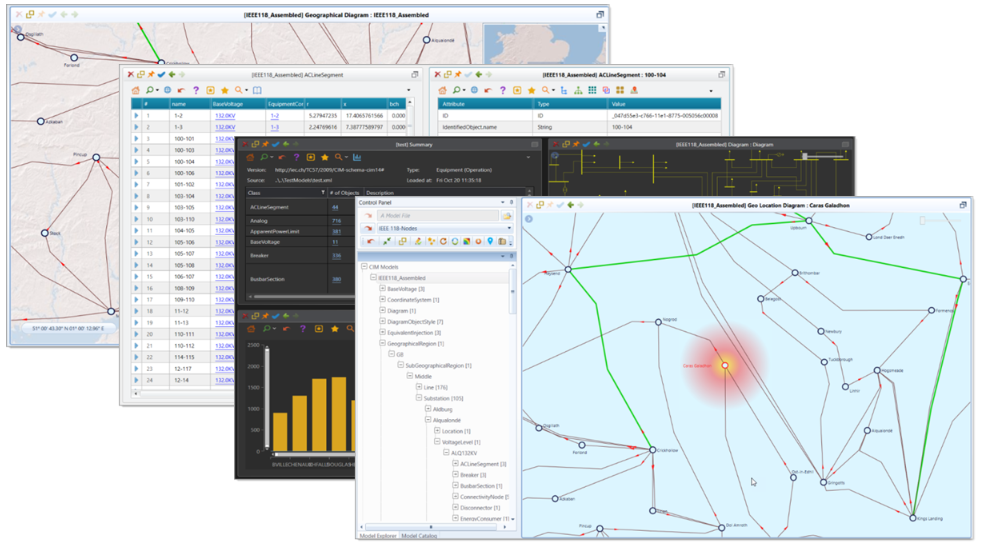This screenshot has width=982, height=545.
Task: Click green back arrow in Geo Location Diagram window
Action: (570, 205)
